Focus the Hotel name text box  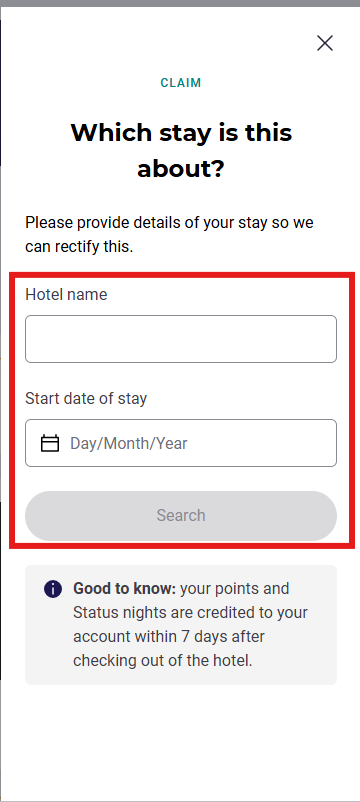coord(181,339)
